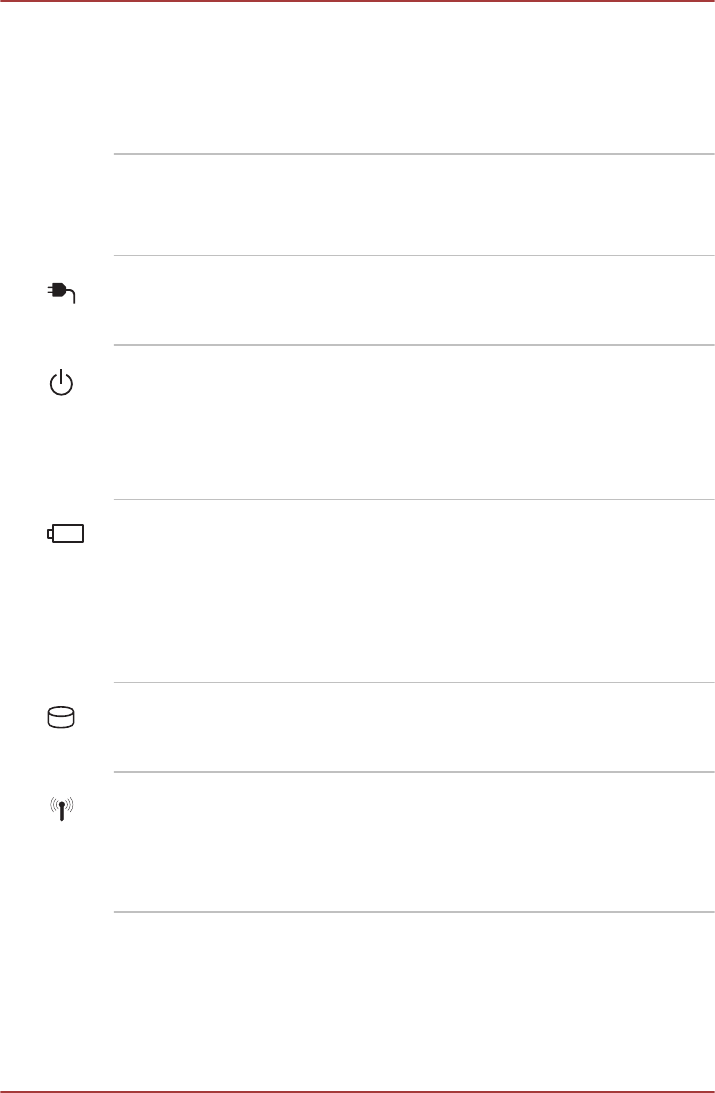Click the red header line at the page top
The height and width of the screenshot is (1093, 715).
357,3
